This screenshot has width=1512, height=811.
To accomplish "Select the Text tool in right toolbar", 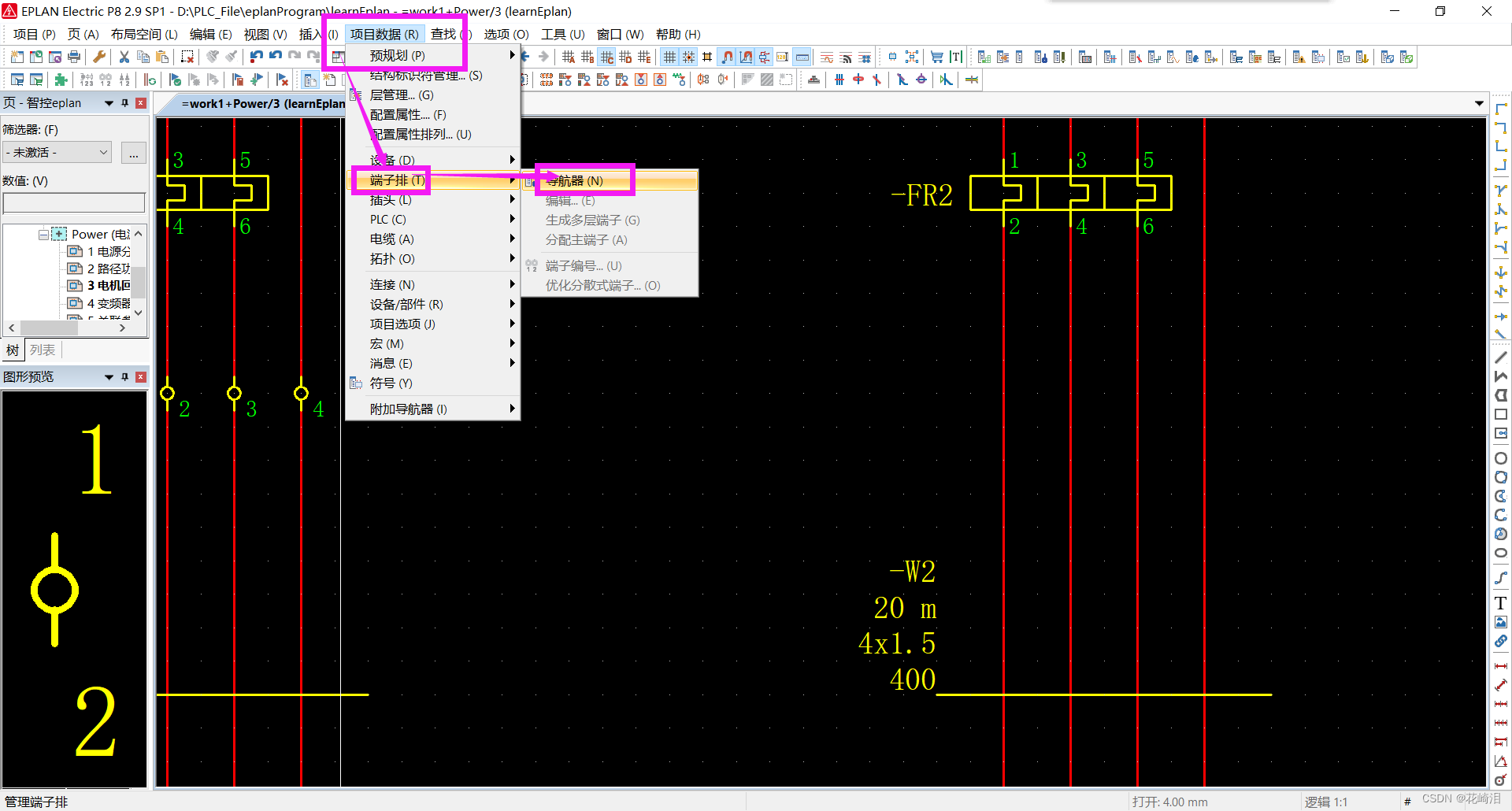I will (1501, 603).
